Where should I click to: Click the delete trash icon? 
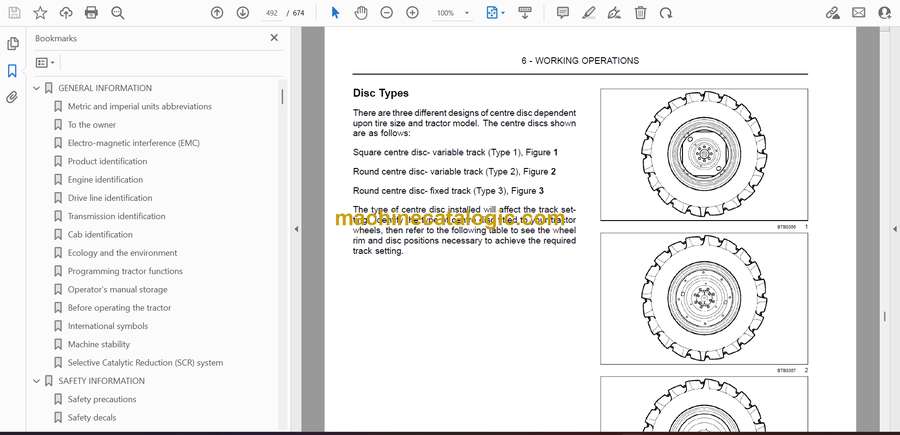tap(640, 13)
